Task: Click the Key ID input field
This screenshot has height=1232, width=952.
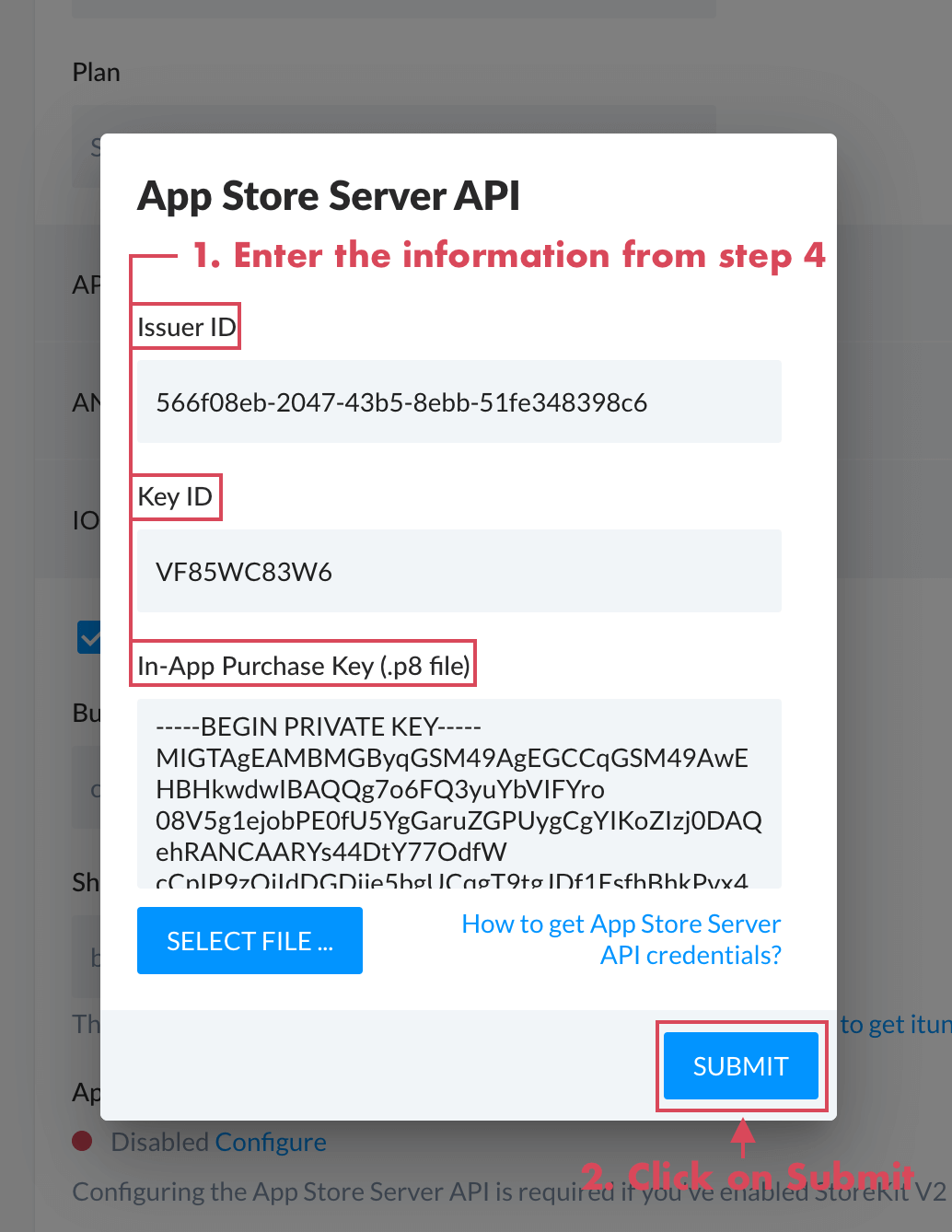Action: [459, 572]
